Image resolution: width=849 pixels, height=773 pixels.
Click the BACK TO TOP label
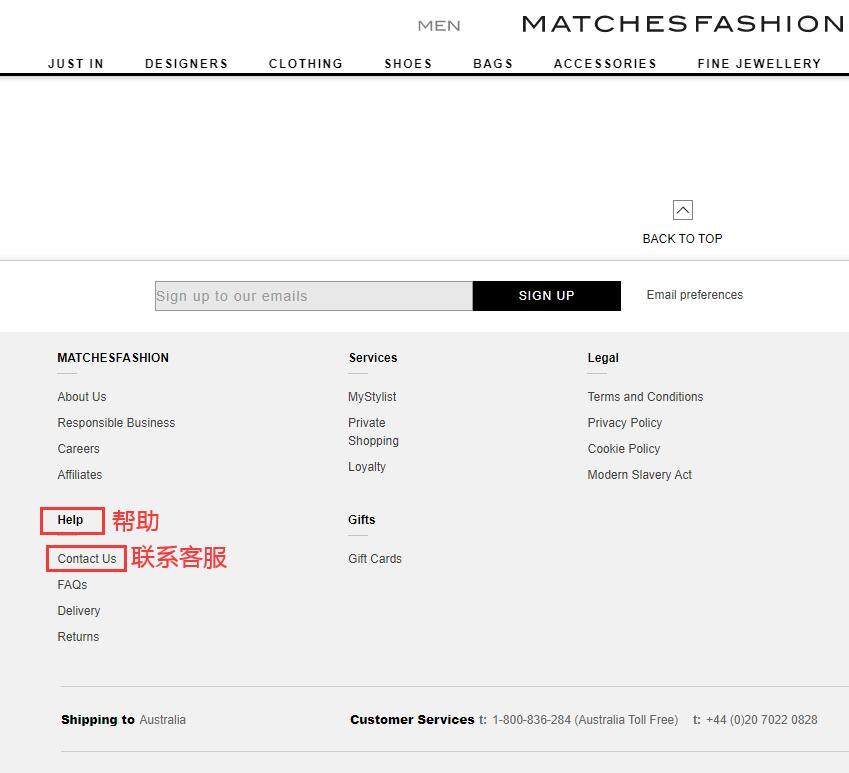point(682,239)
